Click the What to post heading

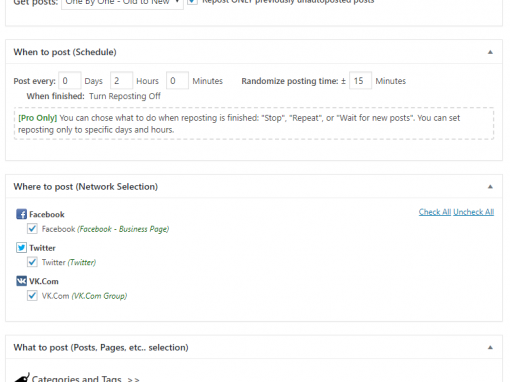point(101,348)
